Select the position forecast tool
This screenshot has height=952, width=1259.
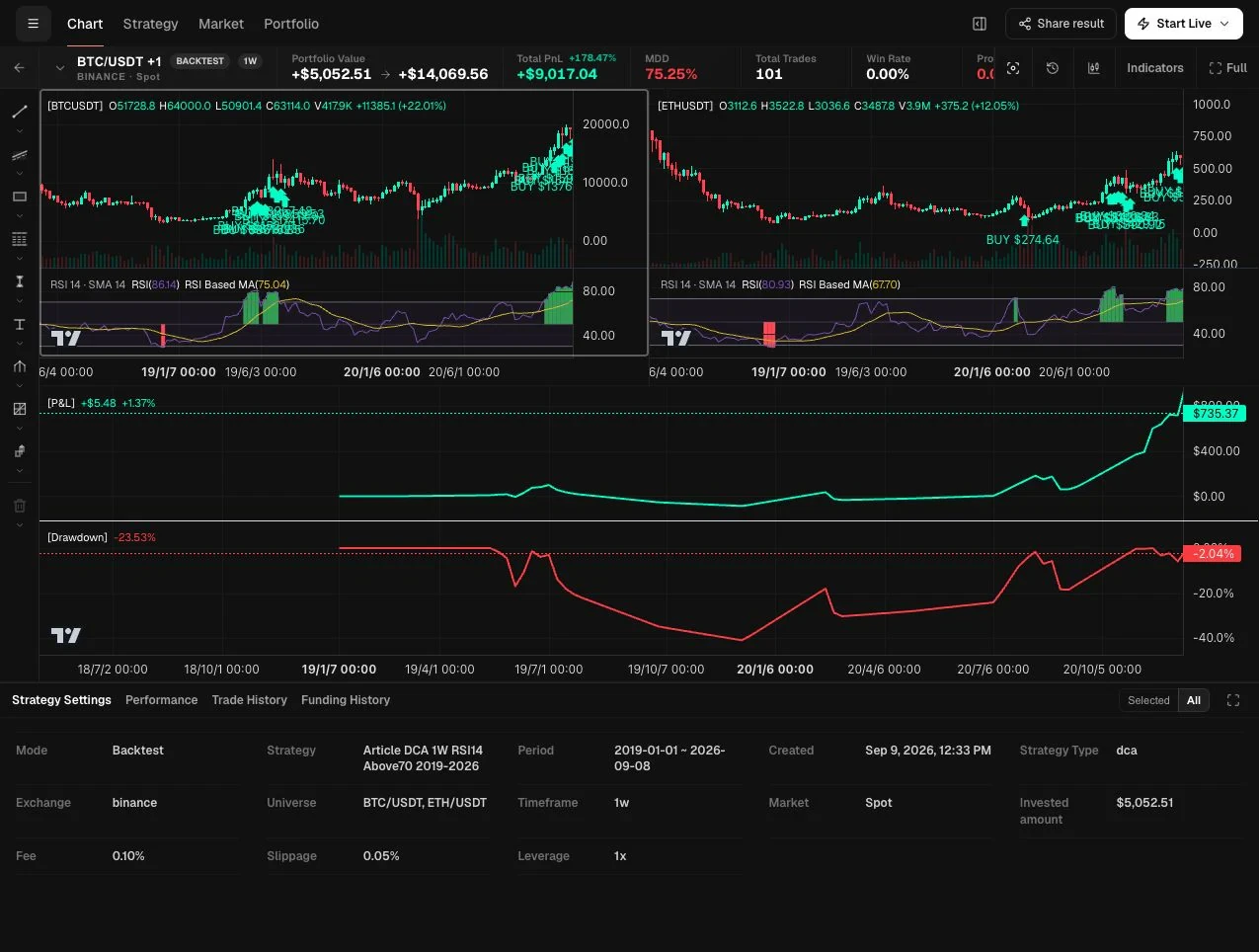tap(19, 409)
